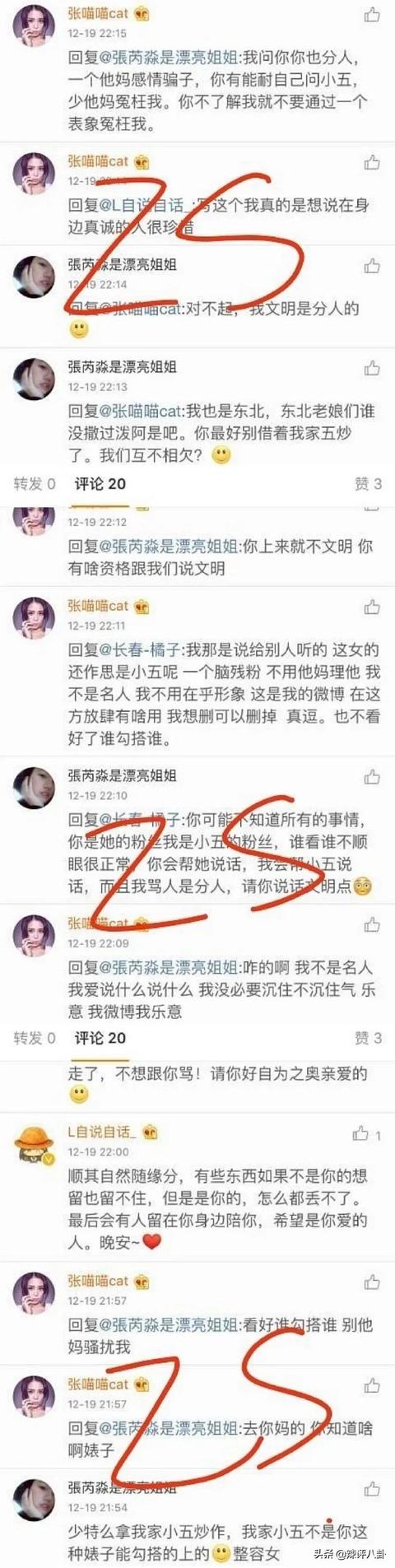Like the 22:09 张喵喵cat reply 咋的啊

[372, 924]
